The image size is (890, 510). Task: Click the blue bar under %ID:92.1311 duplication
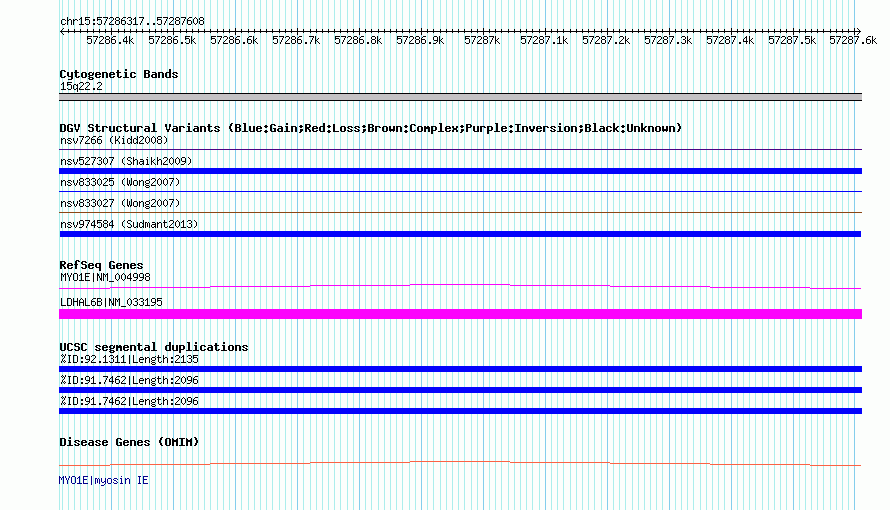point(460,369)
